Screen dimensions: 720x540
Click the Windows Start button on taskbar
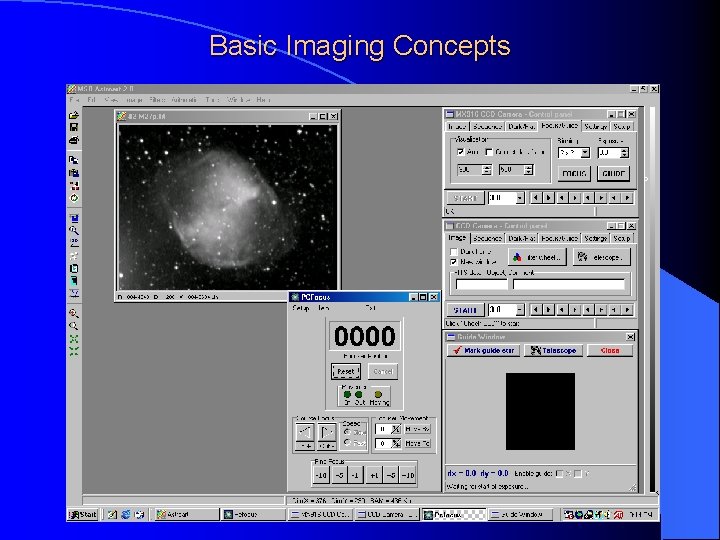click(x=81, y=515)
